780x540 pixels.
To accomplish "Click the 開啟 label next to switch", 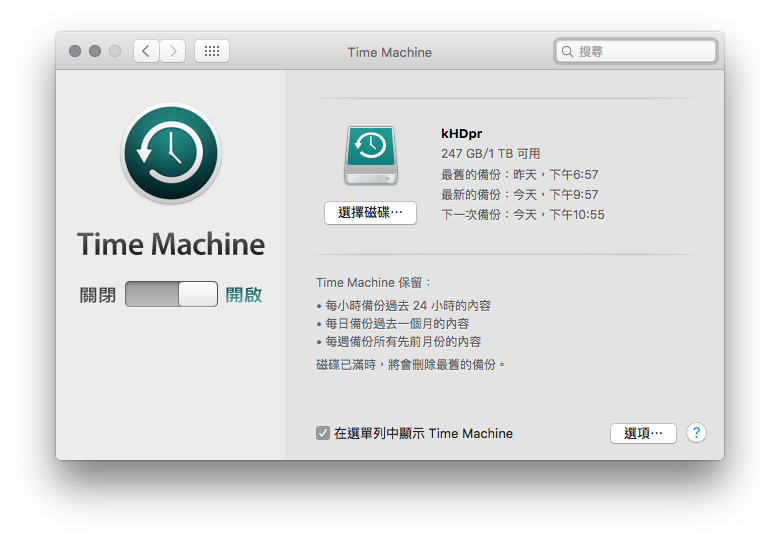I will (244, 295).
